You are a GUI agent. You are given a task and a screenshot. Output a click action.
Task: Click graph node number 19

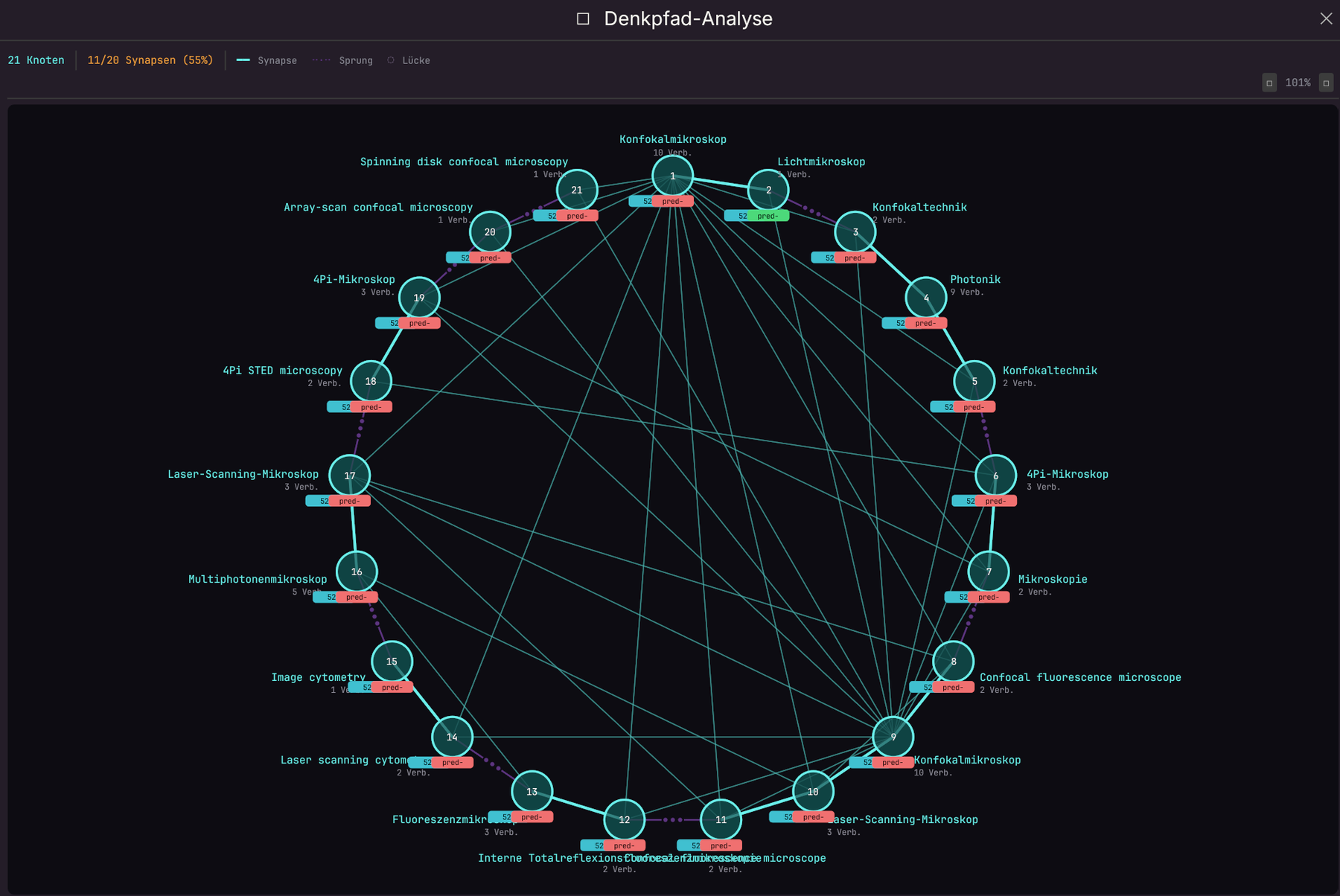click(419, 298)
